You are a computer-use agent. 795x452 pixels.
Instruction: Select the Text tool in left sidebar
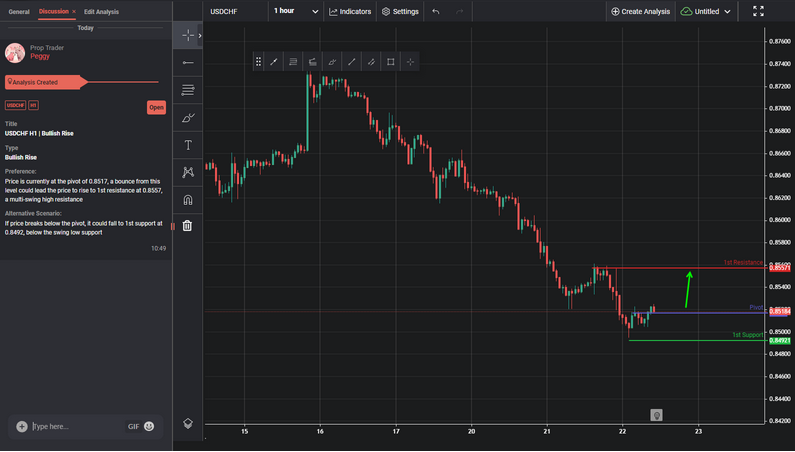[188, 145]
